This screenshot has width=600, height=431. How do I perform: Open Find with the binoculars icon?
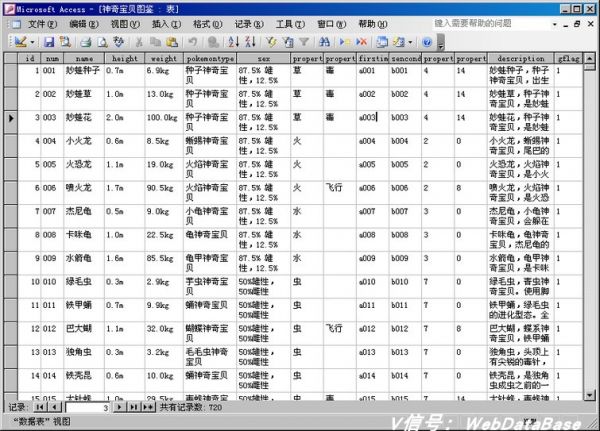click(324, 42)
